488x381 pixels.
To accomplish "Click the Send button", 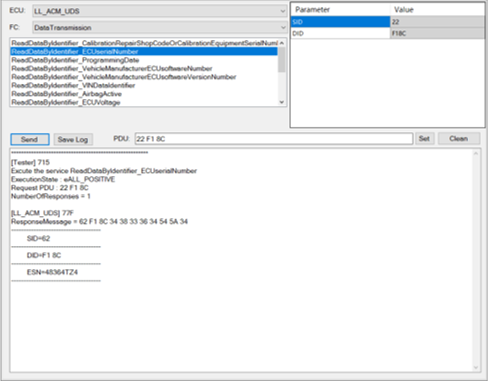I will click(30, 139).
